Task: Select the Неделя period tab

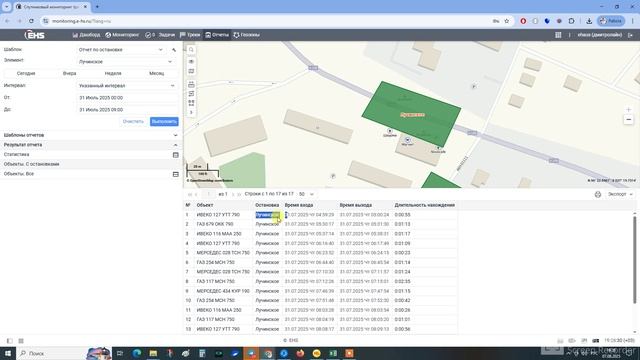Action: (113, 73)
